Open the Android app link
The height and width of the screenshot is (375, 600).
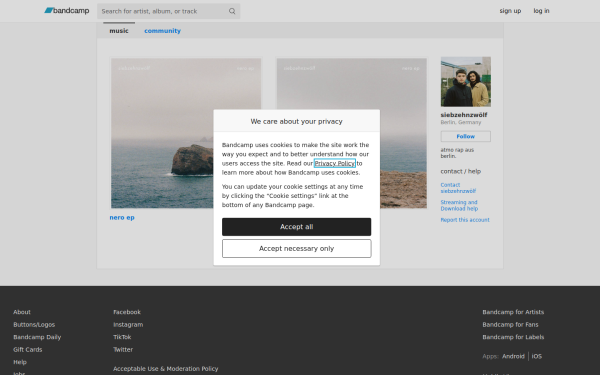(x=513, y=356)
